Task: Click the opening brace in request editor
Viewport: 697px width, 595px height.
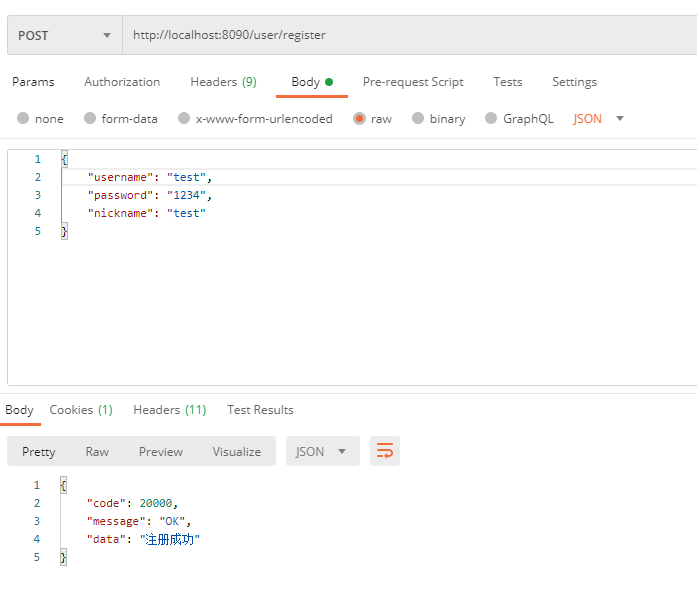Action: click(x=64, y=159)
